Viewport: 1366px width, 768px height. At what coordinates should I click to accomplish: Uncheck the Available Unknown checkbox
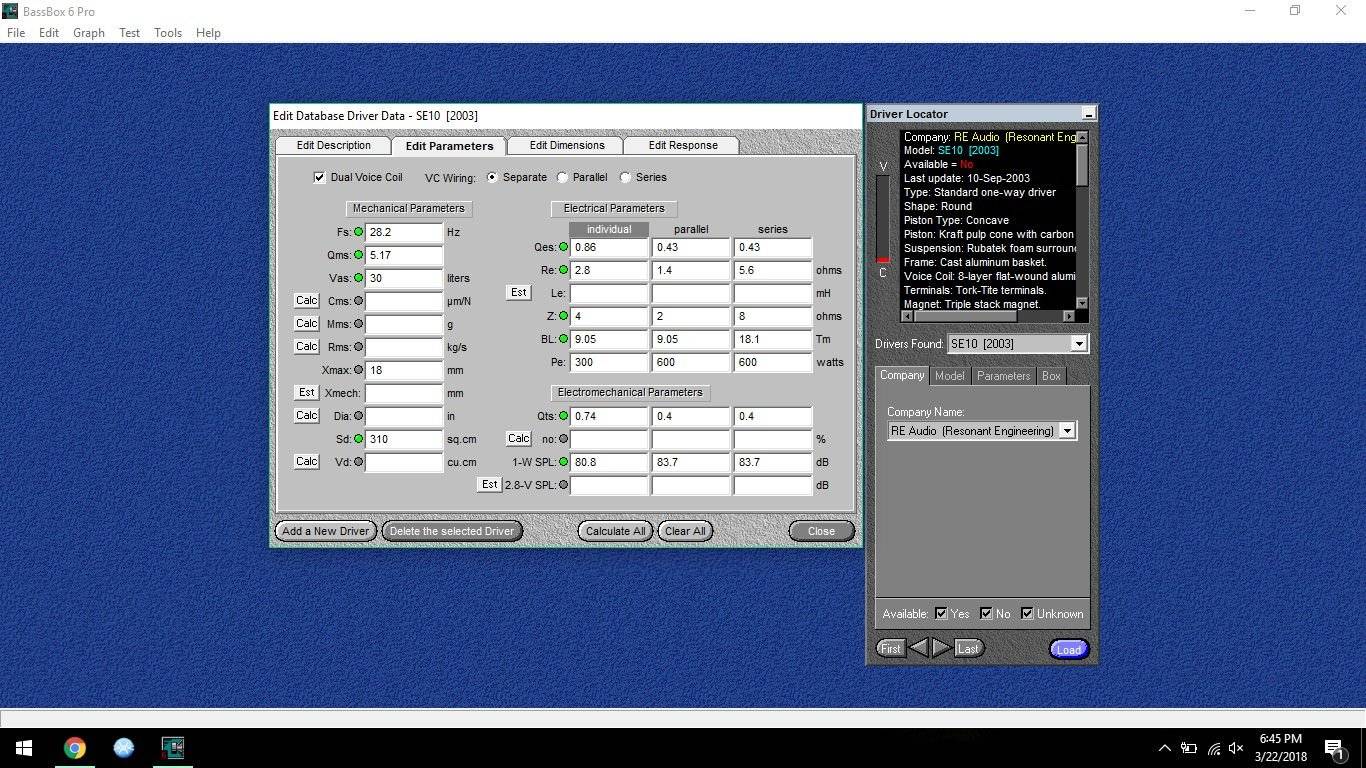tap(1027, 614)
